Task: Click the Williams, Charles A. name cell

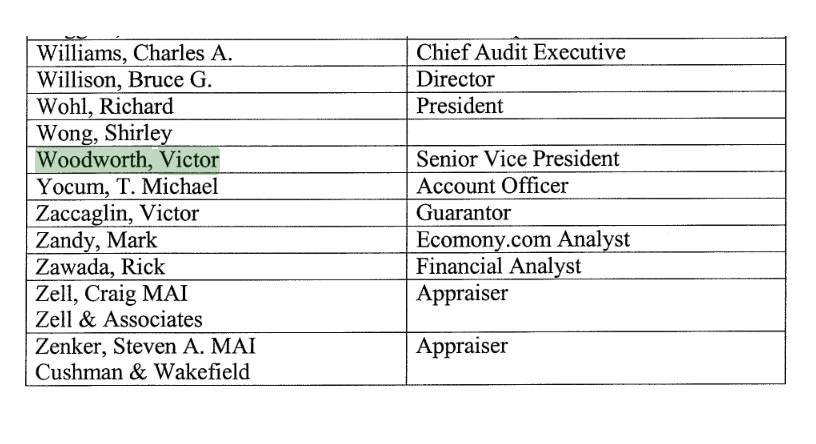Action: (x=216, y=53)
